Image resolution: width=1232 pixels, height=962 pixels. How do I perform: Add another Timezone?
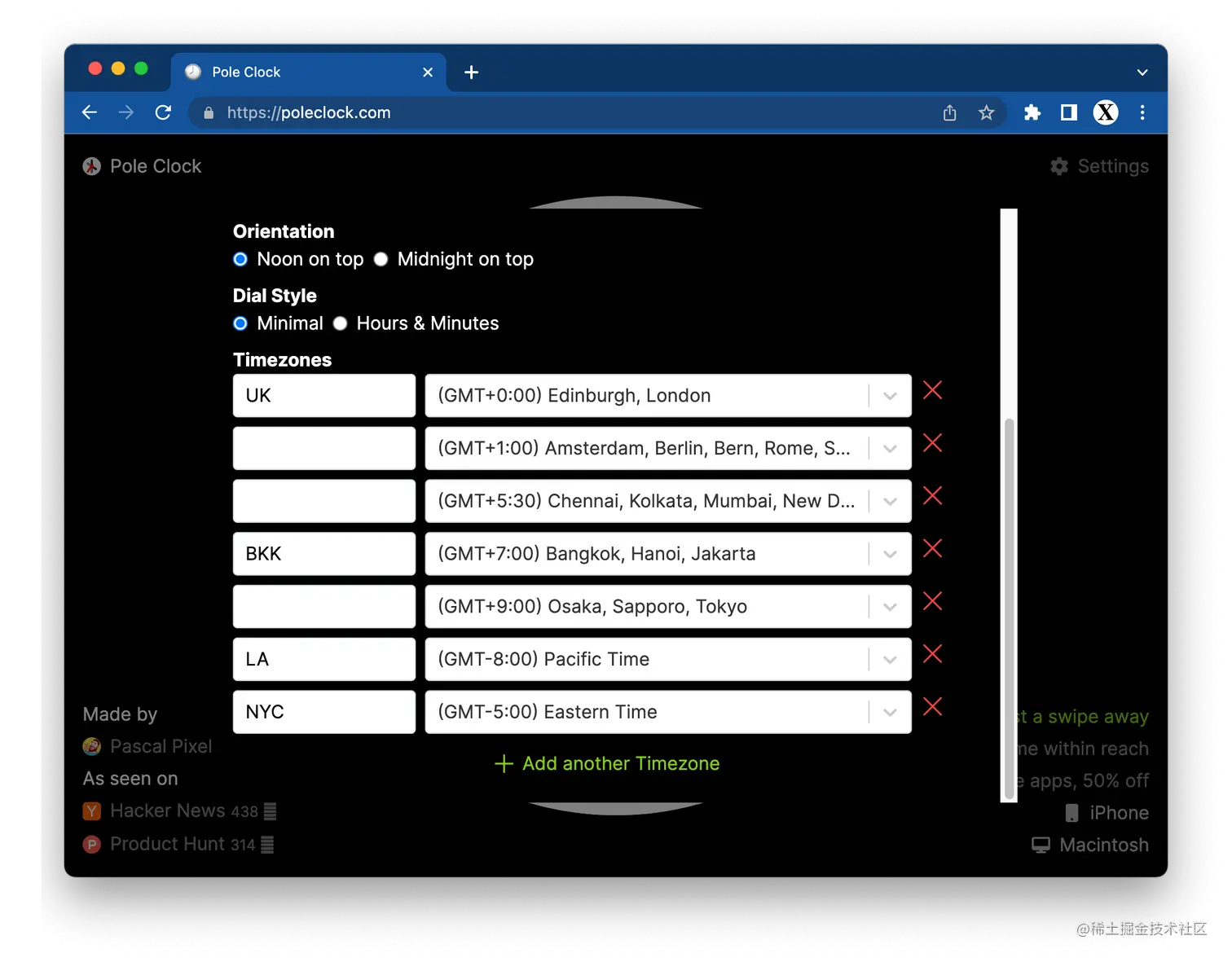tap(607, 763)
